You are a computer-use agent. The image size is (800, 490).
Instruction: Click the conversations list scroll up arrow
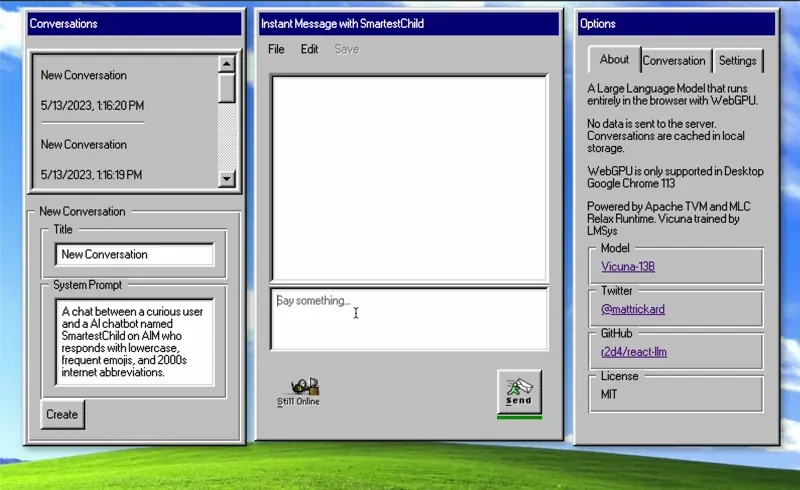click(227, 64)
